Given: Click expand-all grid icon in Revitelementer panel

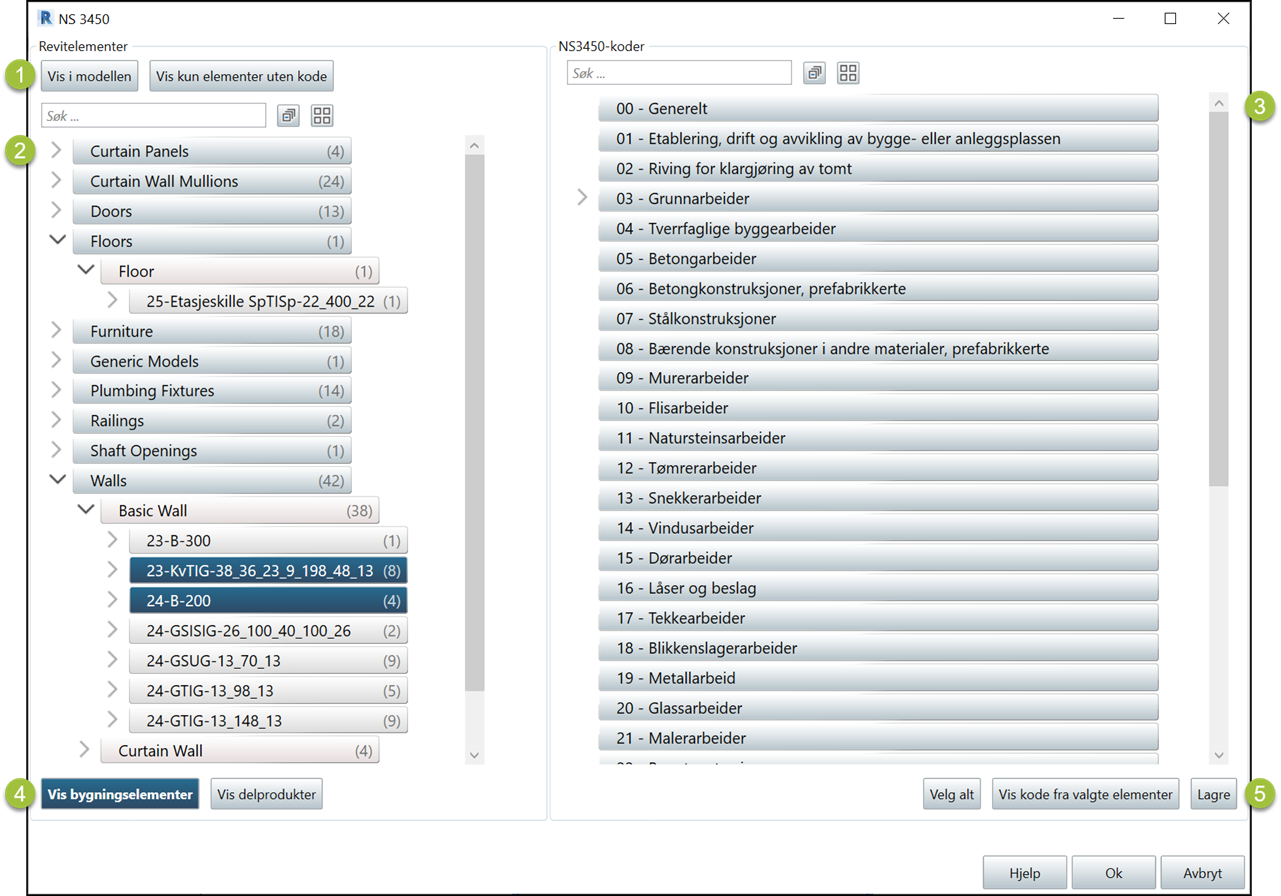Looking at the screenshot, I should tap(322, 116).
